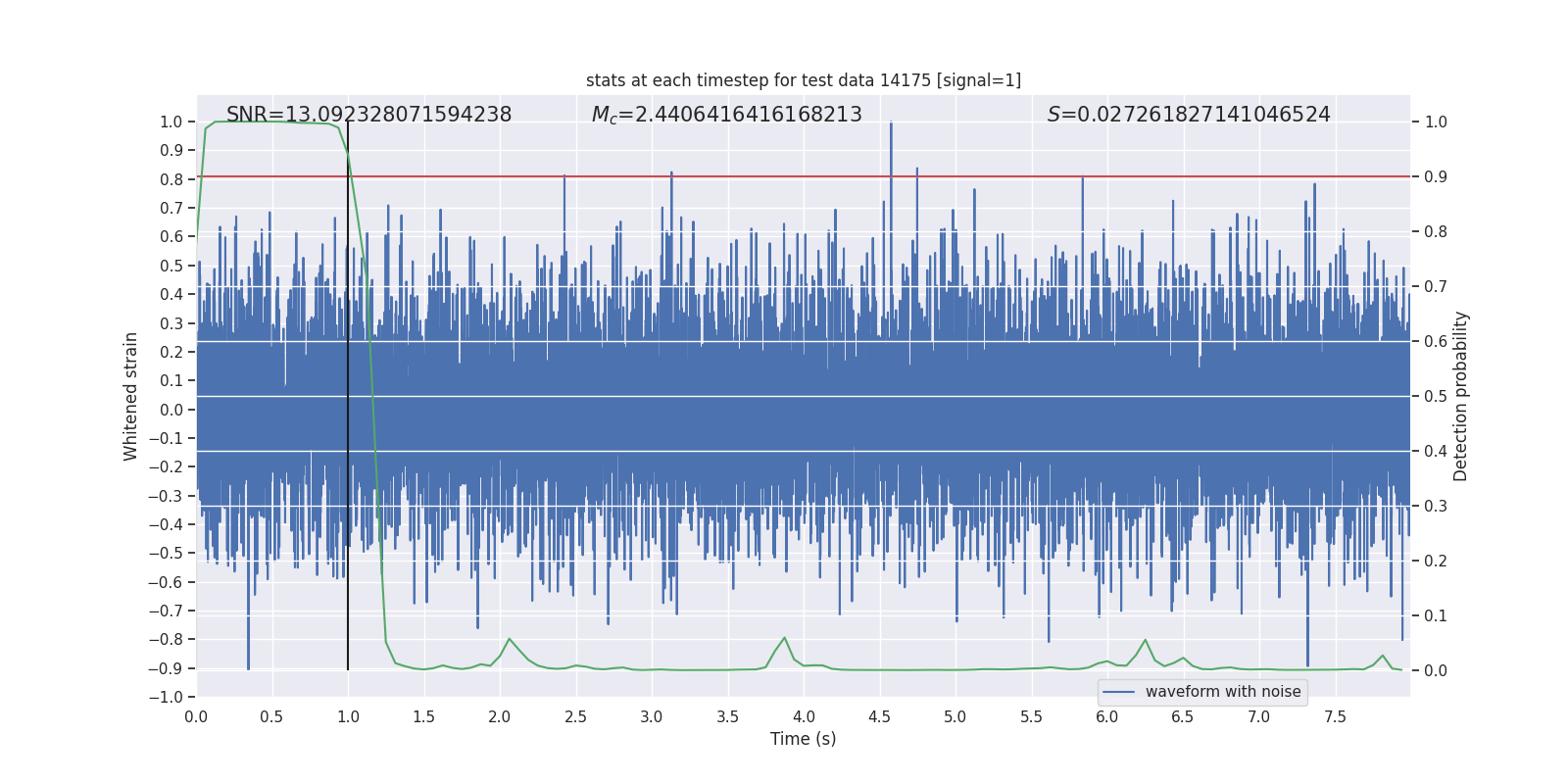Click the S=0.0272 annotation text
Screen dimensions: 1568x784
[1189, 115]
